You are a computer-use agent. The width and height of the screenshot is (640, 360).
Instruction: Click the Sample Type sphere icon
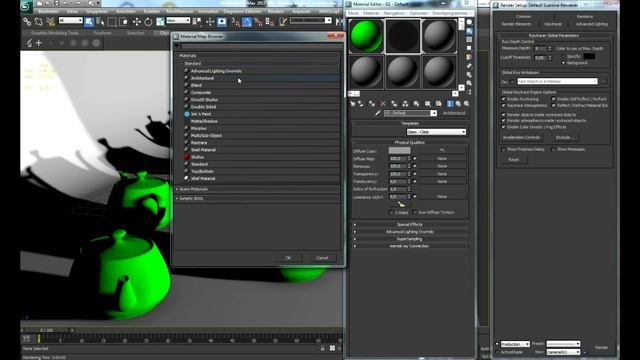click(469, 22)
